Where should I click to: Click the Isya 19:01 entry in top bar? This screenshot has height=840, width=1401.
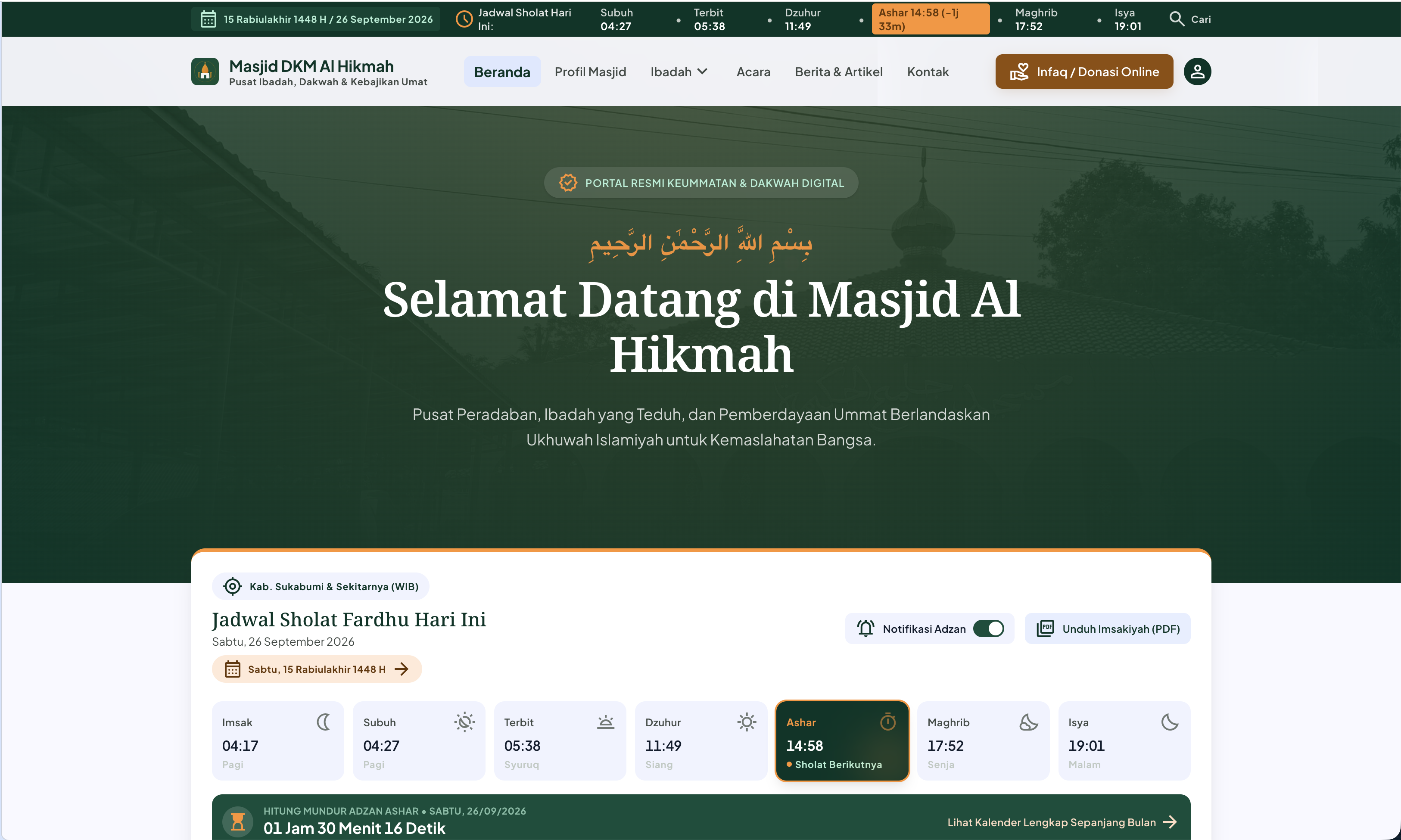1127,19
